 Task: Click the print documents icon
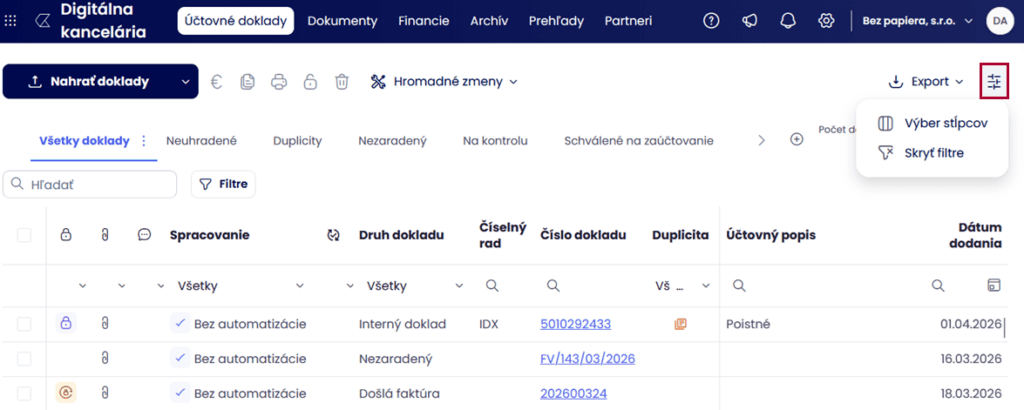tap(279, 82)
